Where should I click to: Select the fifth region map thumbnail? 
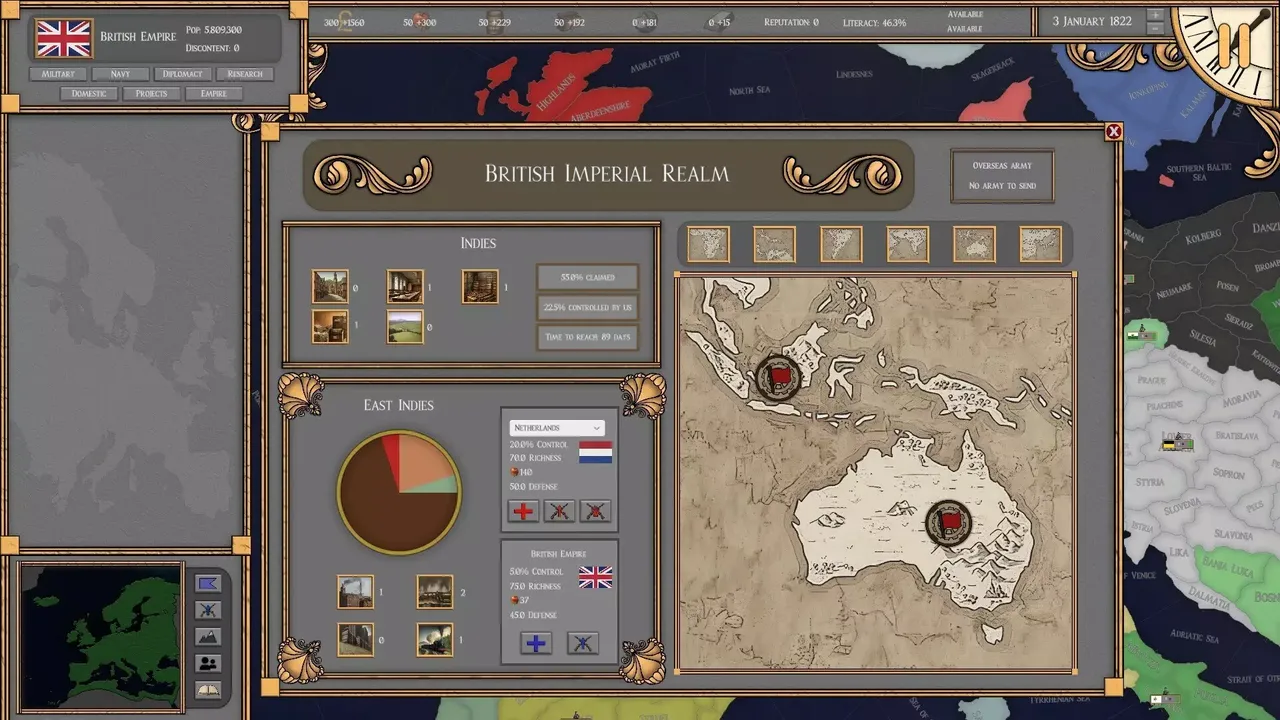(x=974, y=244)
